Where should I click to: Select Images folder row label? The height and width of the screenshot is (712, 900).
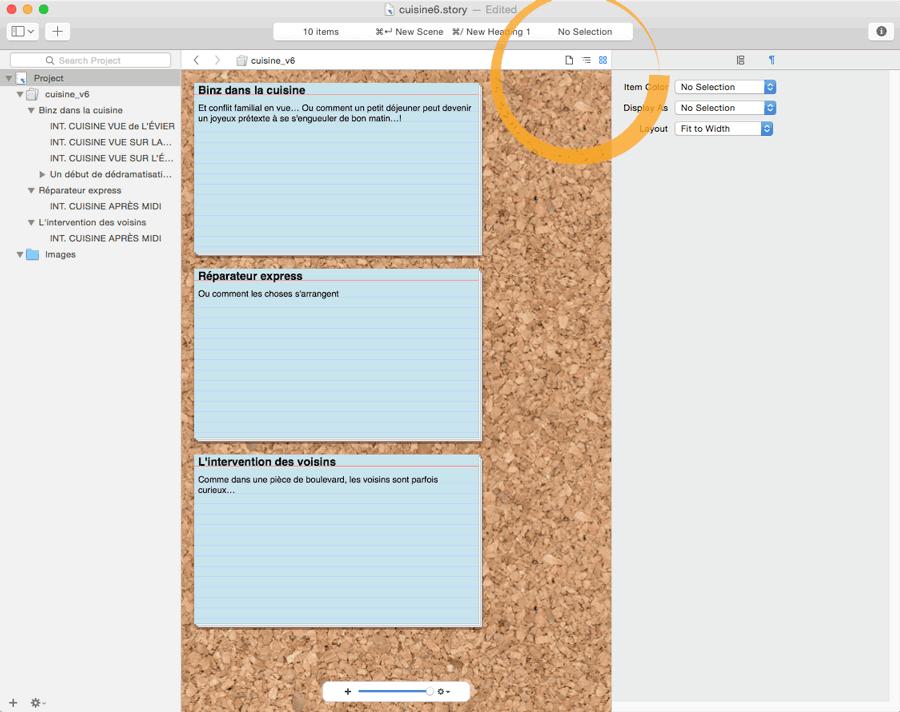(60, 254)
